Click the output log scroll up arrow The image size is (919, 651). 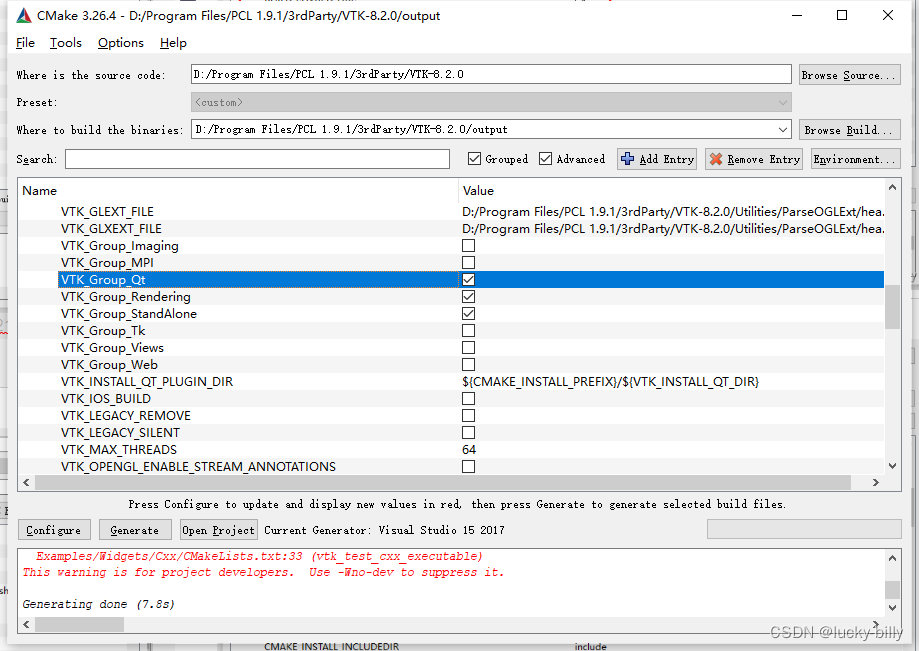892,558
